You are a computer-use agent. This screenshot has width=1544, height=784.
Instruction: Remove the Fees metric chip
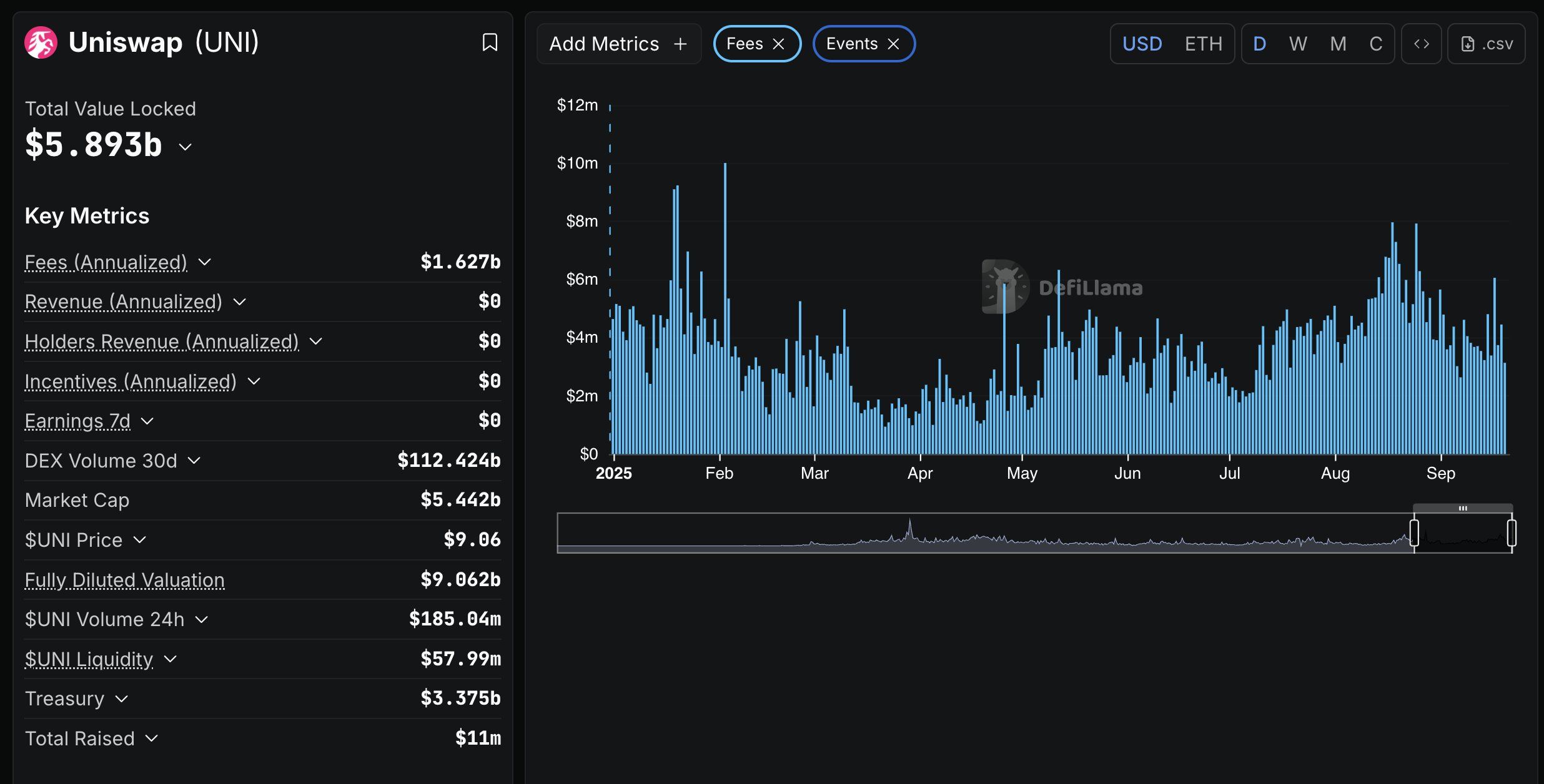click(x=778, y=44)
